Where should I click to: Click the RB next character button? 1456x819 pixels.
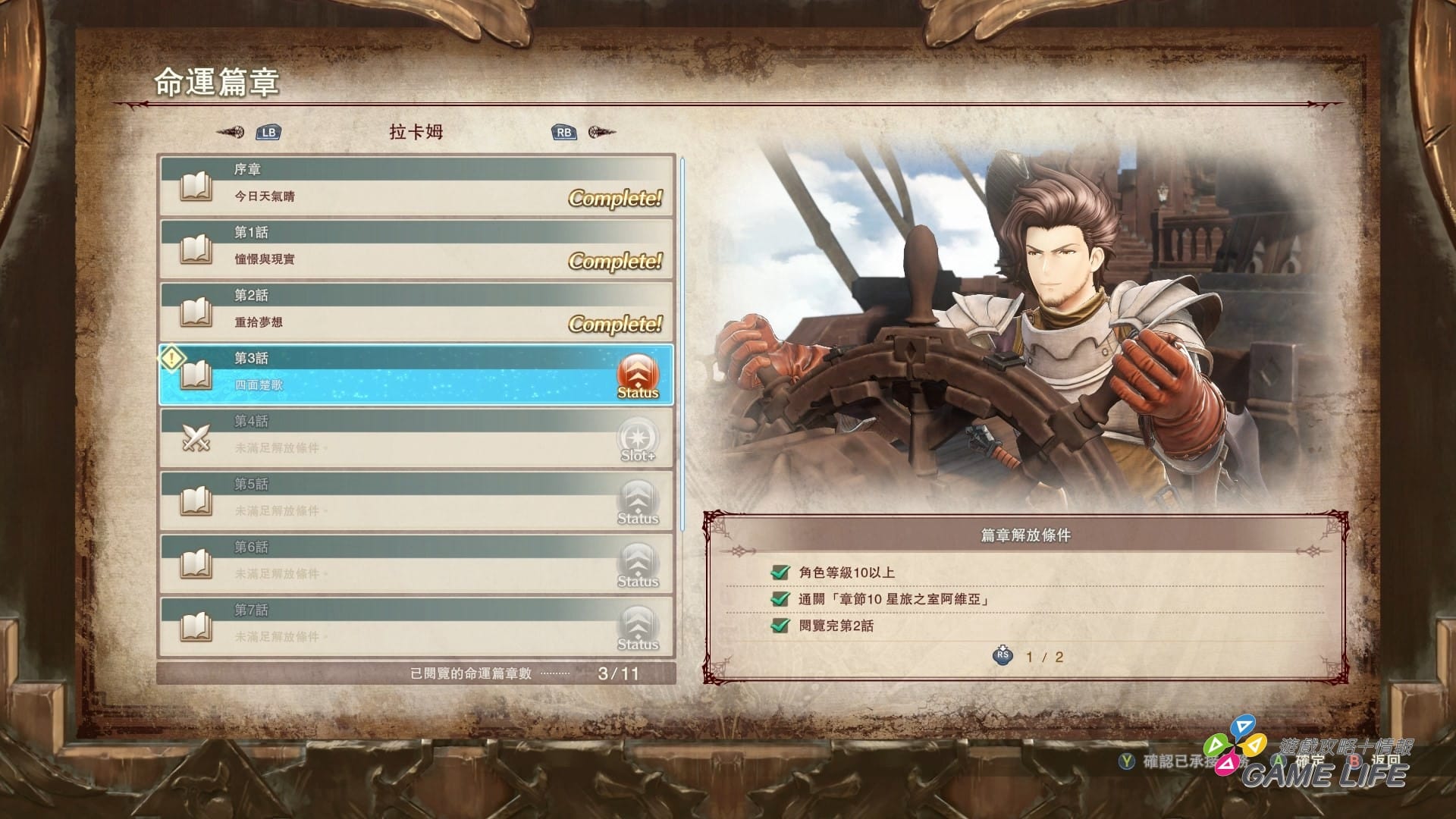(563, 133)
